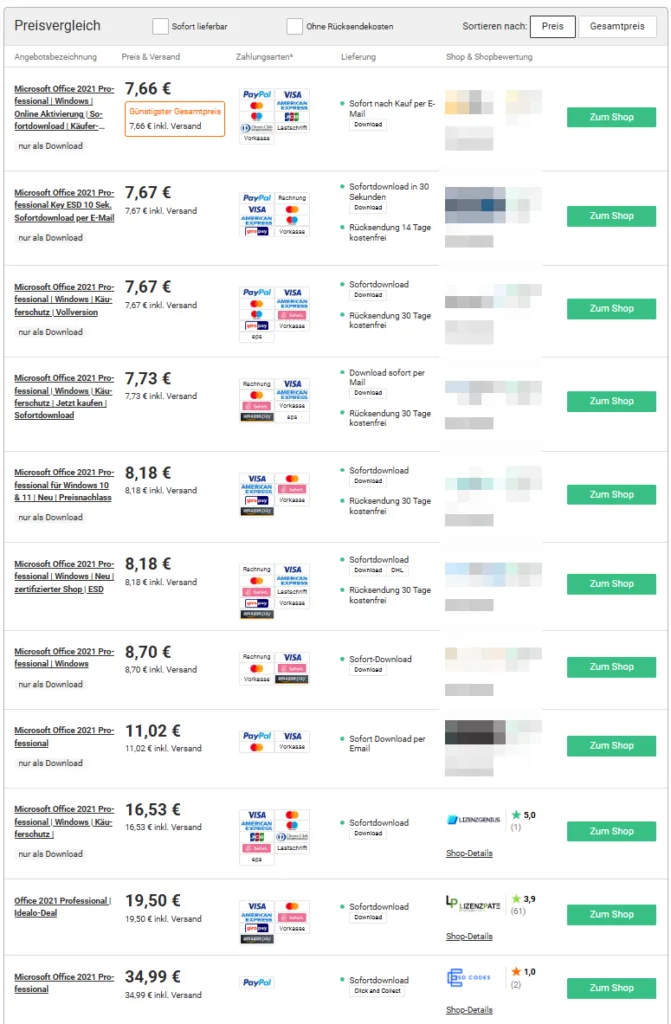Viewport: 671px width, 1024px height.
Task: Sort offers by 'Preis'
Action: click(552, 26)
